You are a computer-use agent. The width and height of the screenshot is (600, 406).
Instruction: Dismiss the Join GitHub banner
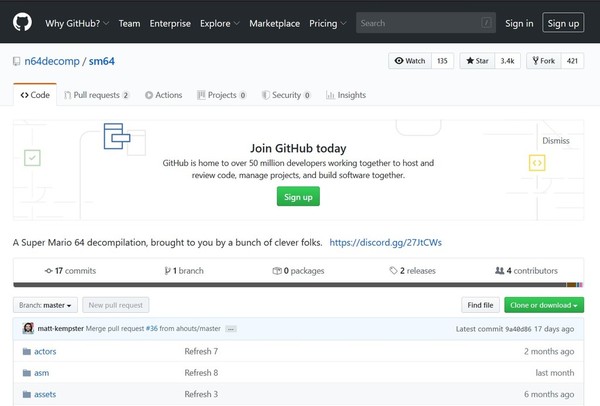click(555, 141)
